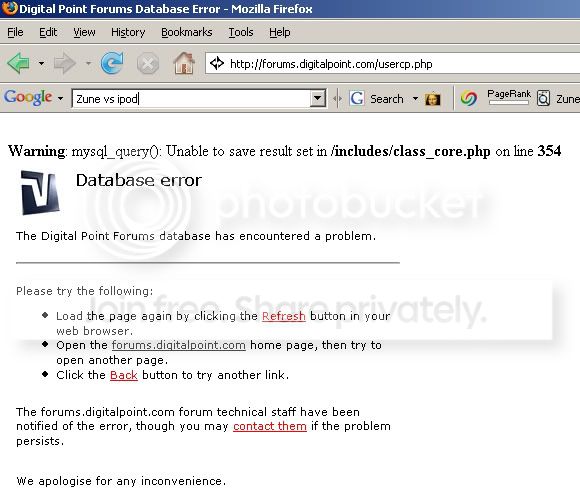The height and width of the screenshot is (504, 580).
Task: Reload page with the blue Refresh icon
Action: [x=112, y=63]
